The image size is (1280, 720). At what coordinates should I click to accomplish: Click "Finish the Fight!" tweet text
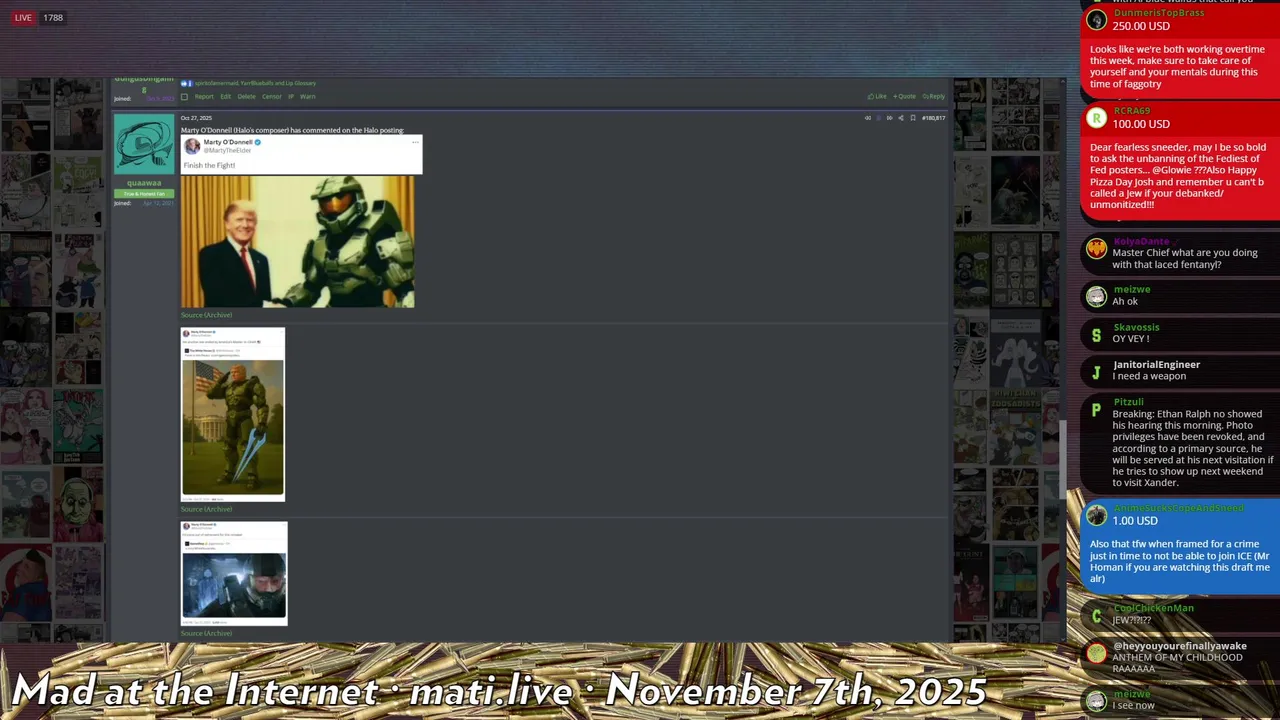coord(210,165)
